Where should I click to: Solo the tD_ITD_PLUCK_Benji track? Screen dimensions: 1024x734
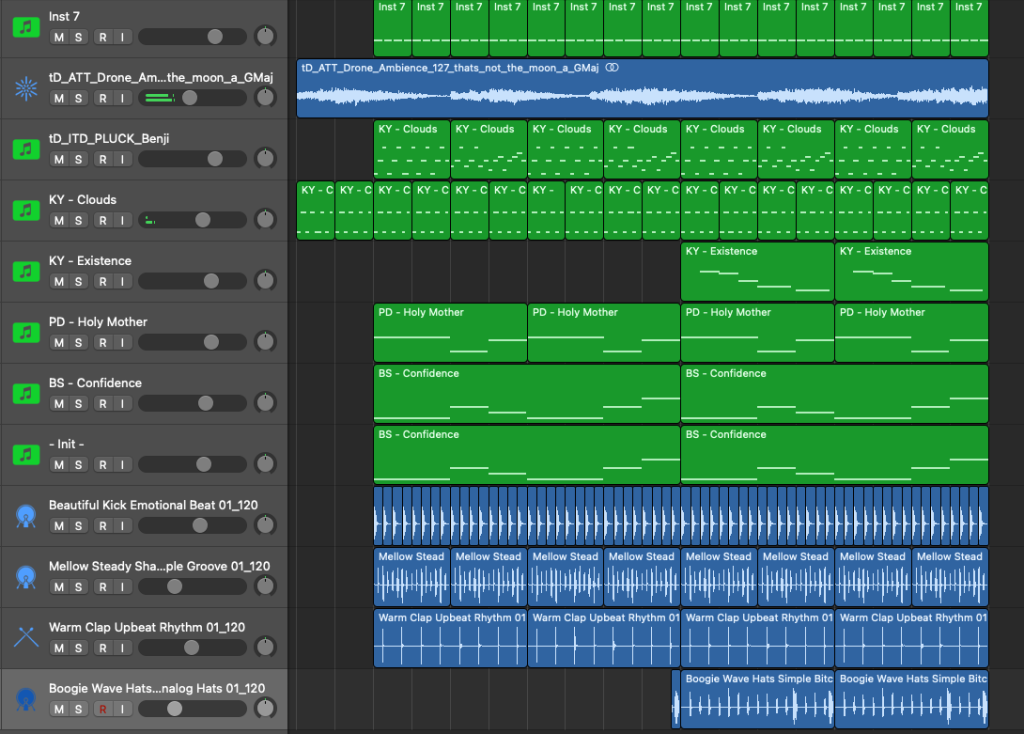78,160
